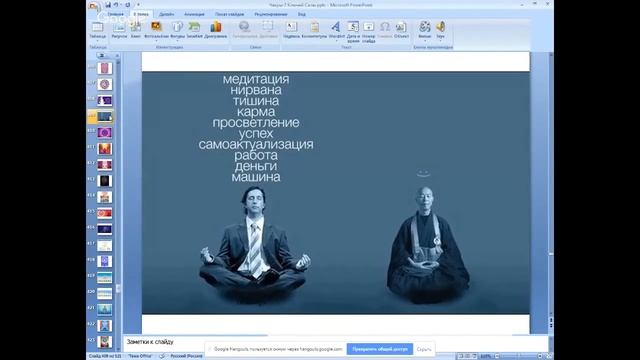Open the Photo album (Фотоальбом) tool

(156, 30)
